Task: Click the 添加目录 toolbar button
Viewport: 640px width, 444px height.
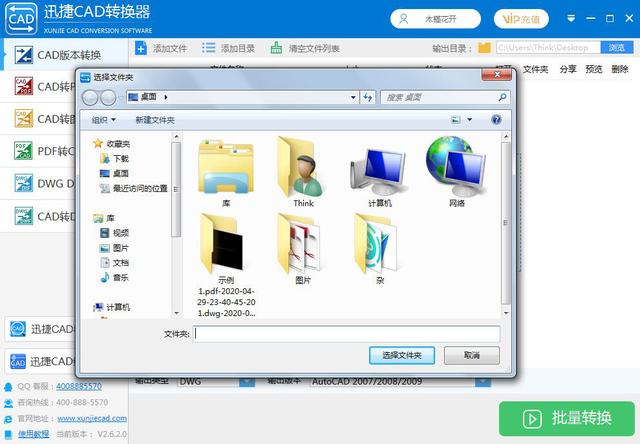Action: click(228, 49)
